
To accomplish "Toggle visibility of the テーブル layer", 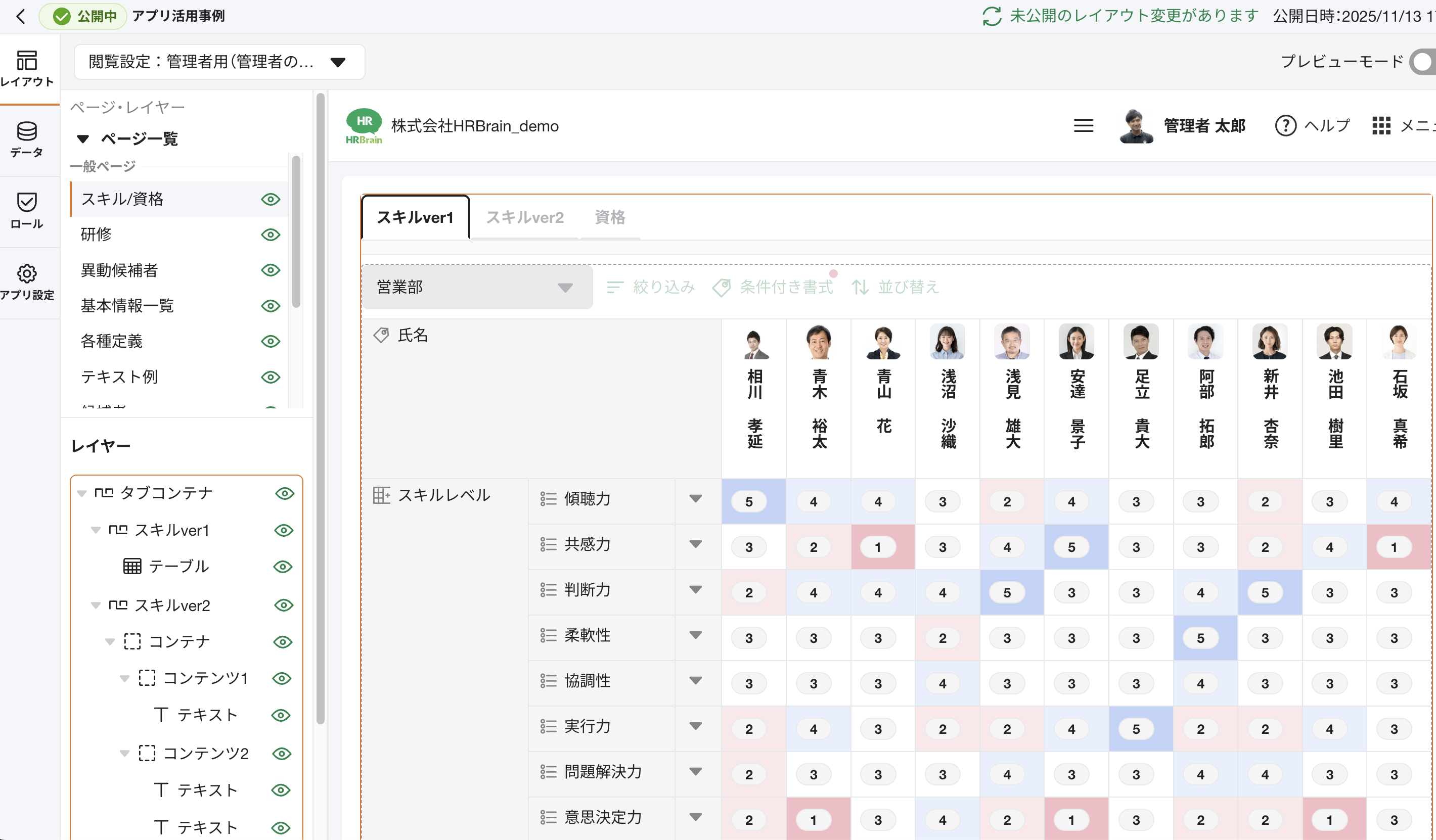I will click(x=283, y=566).
